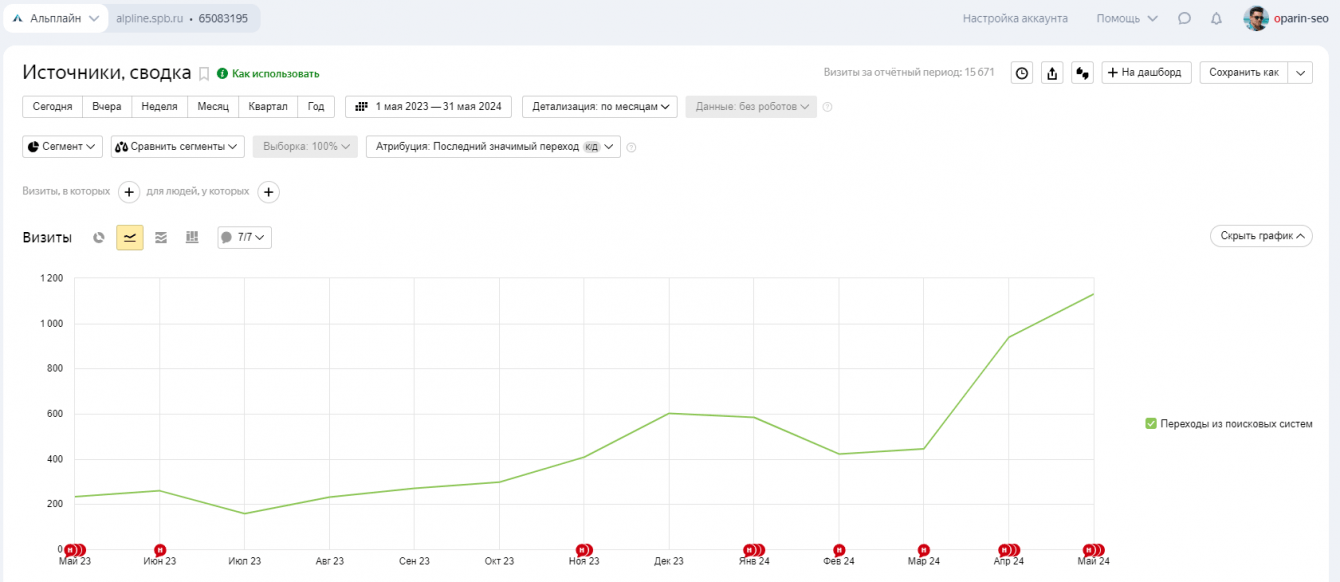This screenshot has height=582, width=1340.
Task: Select the Неделя period
Action: point(159,106)
